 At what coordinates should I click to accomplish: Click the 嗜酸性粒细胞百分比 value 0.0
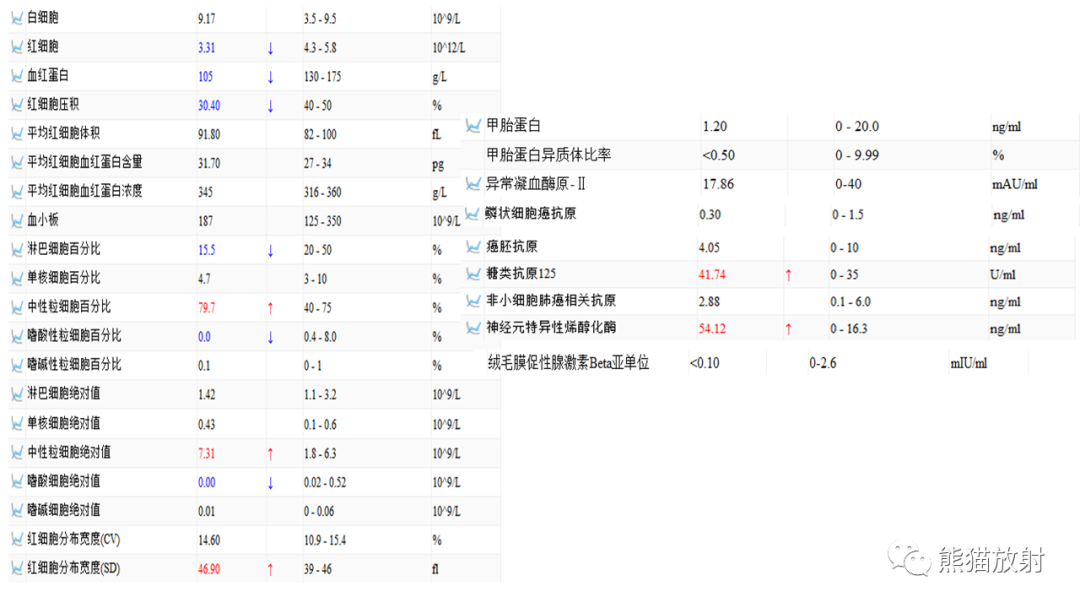[204, 337]
